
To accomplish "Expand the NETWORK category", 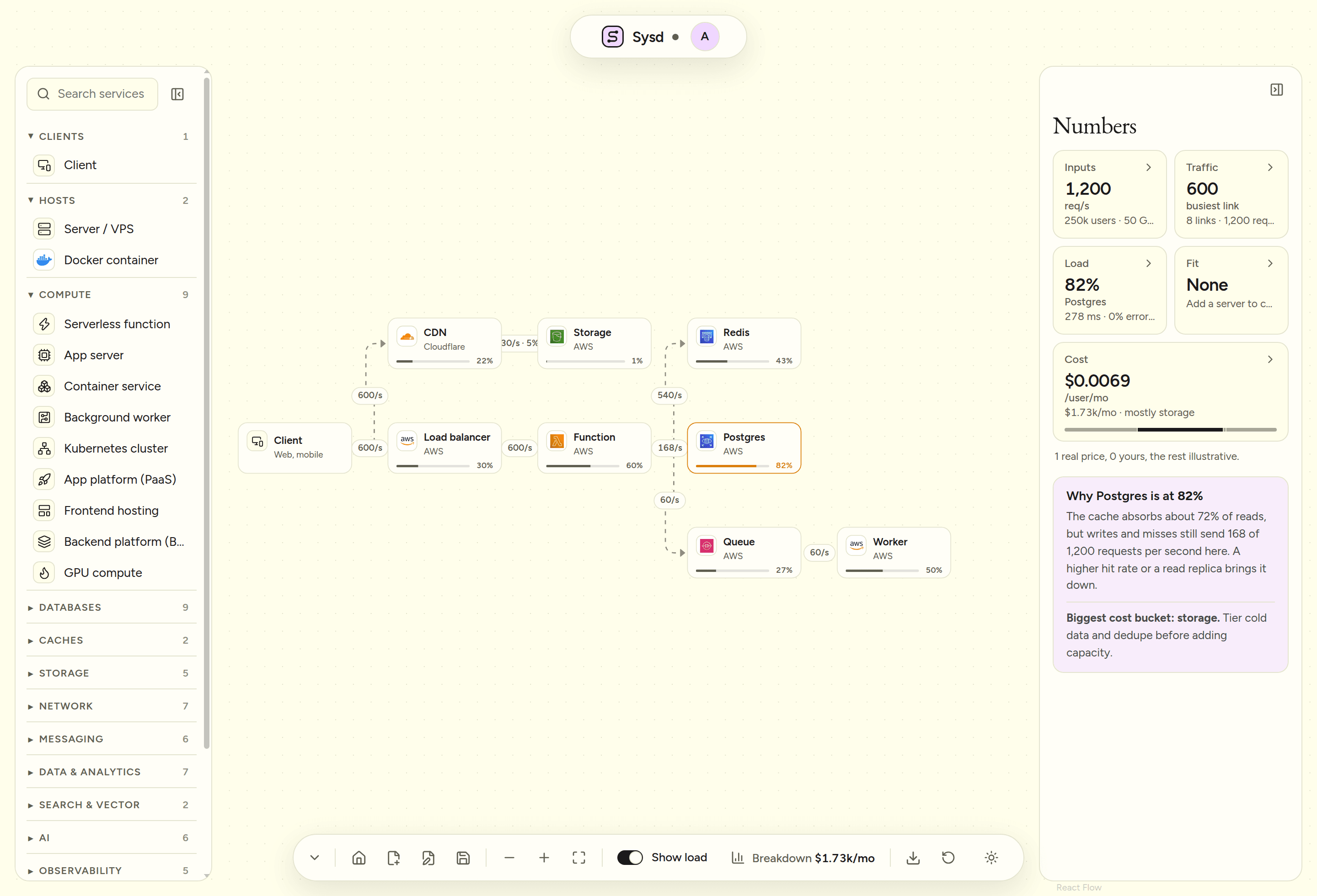I will pyautogui.click(x=112, y=706).
